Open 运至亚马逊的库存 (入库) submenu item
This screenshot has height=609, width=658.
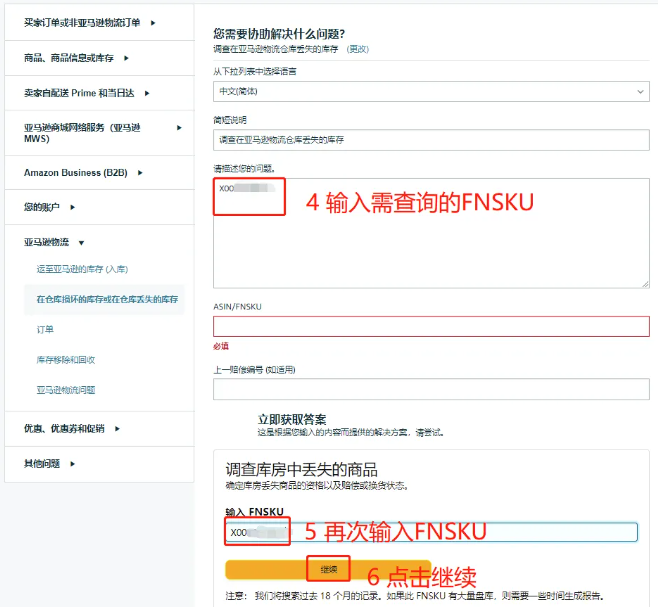point(82,269)
